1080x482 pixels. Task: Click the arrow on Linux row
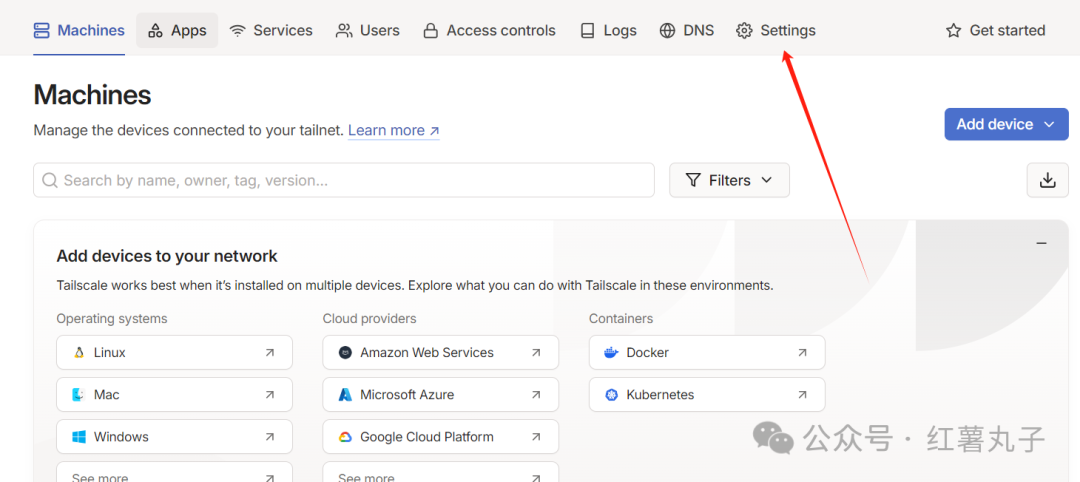(269, 353)
